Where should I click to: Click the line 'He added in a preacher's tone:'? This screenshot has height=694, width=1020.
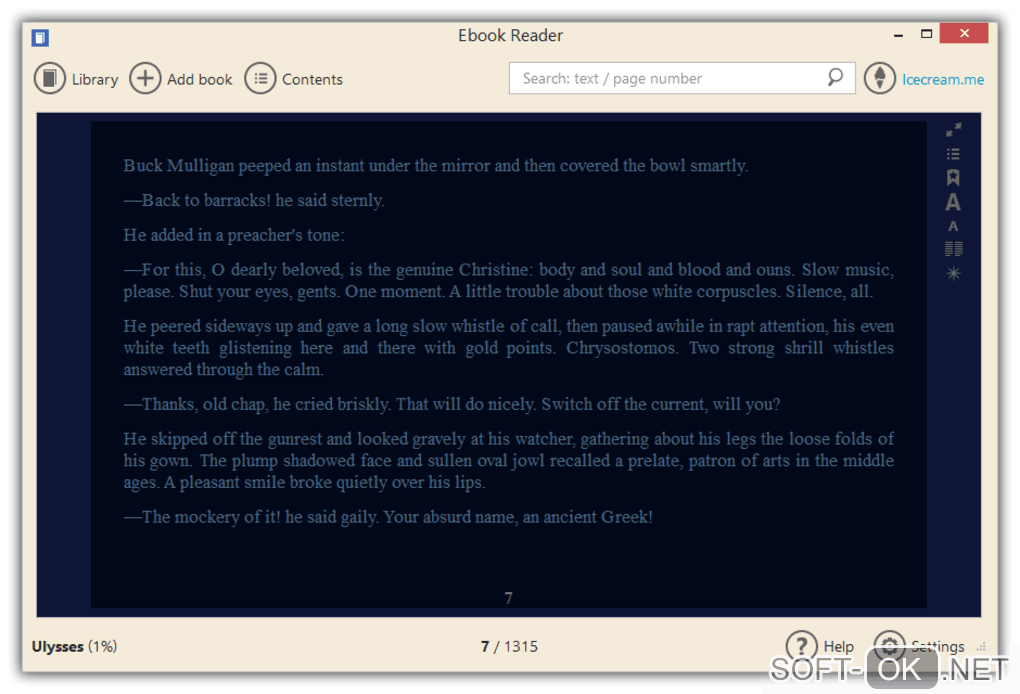tap(234, 235)
